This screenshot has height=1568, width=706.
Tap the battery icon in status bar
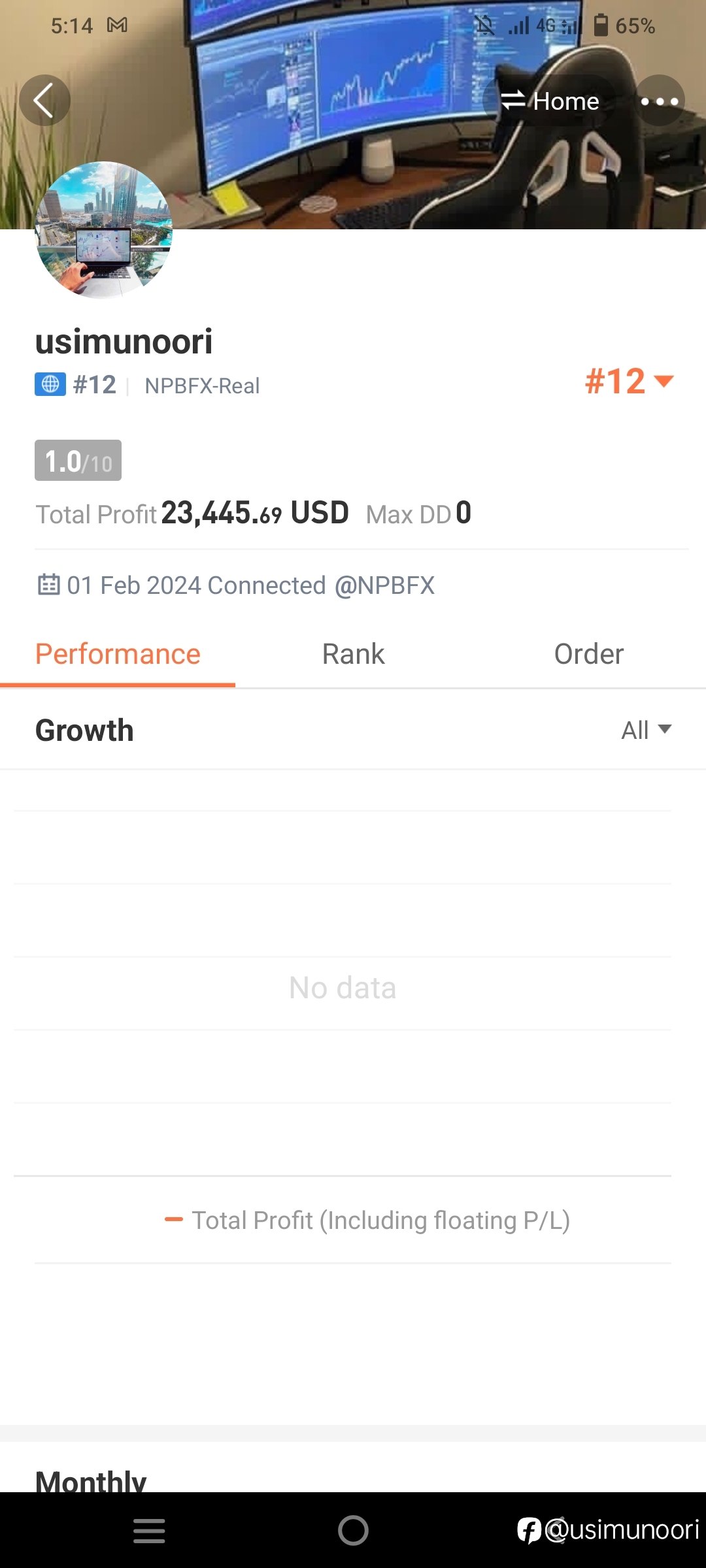[x=601, y=25]
